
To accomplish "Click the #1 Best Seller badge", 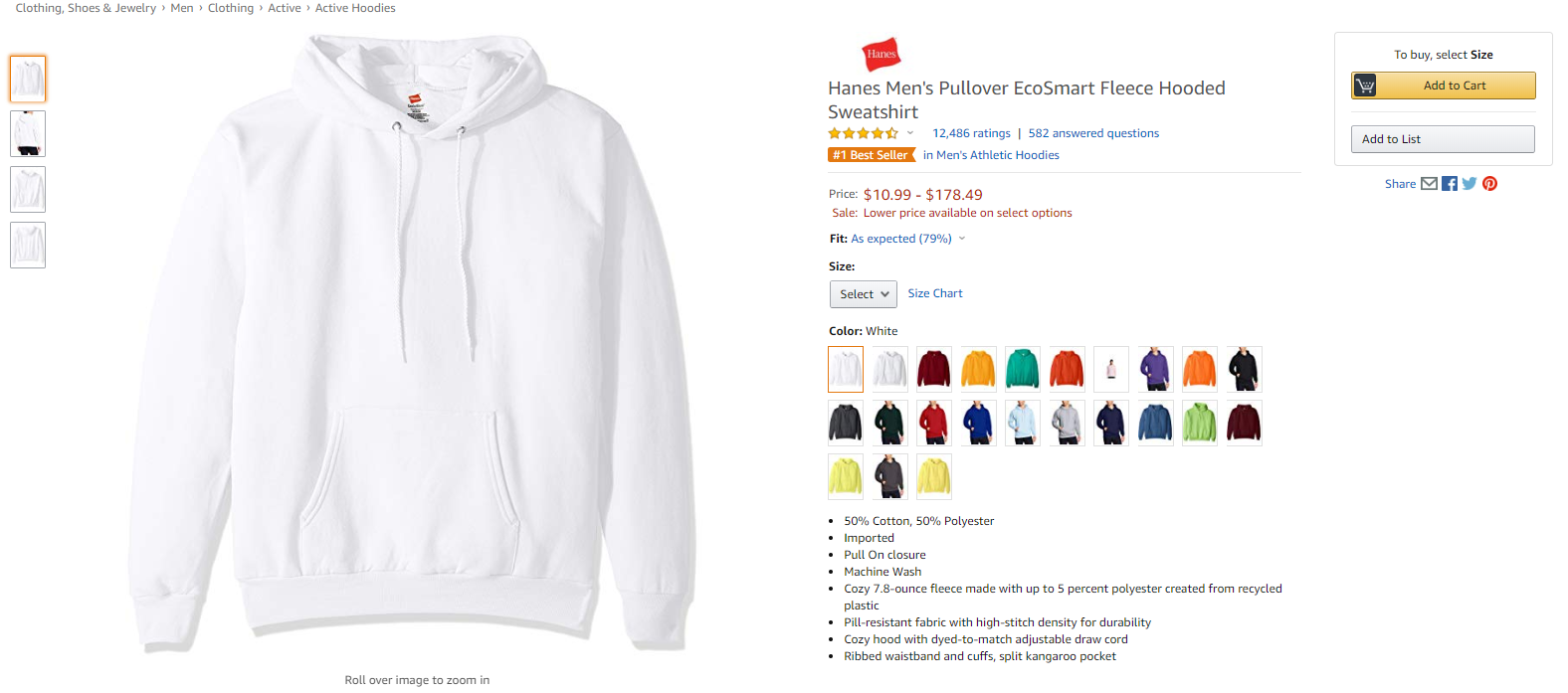I will [x=872, y=155].
